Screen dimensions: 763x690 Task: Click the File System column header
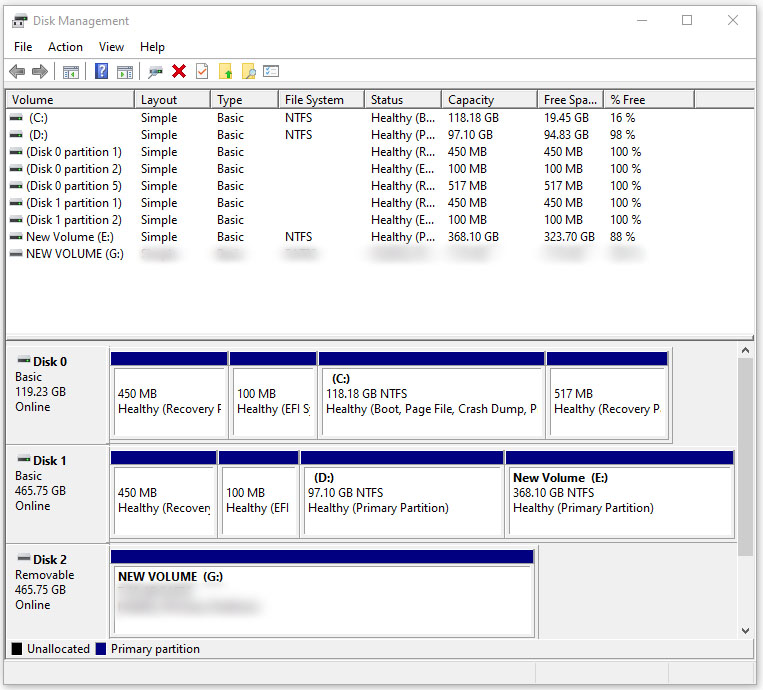[x=314, y=100]
